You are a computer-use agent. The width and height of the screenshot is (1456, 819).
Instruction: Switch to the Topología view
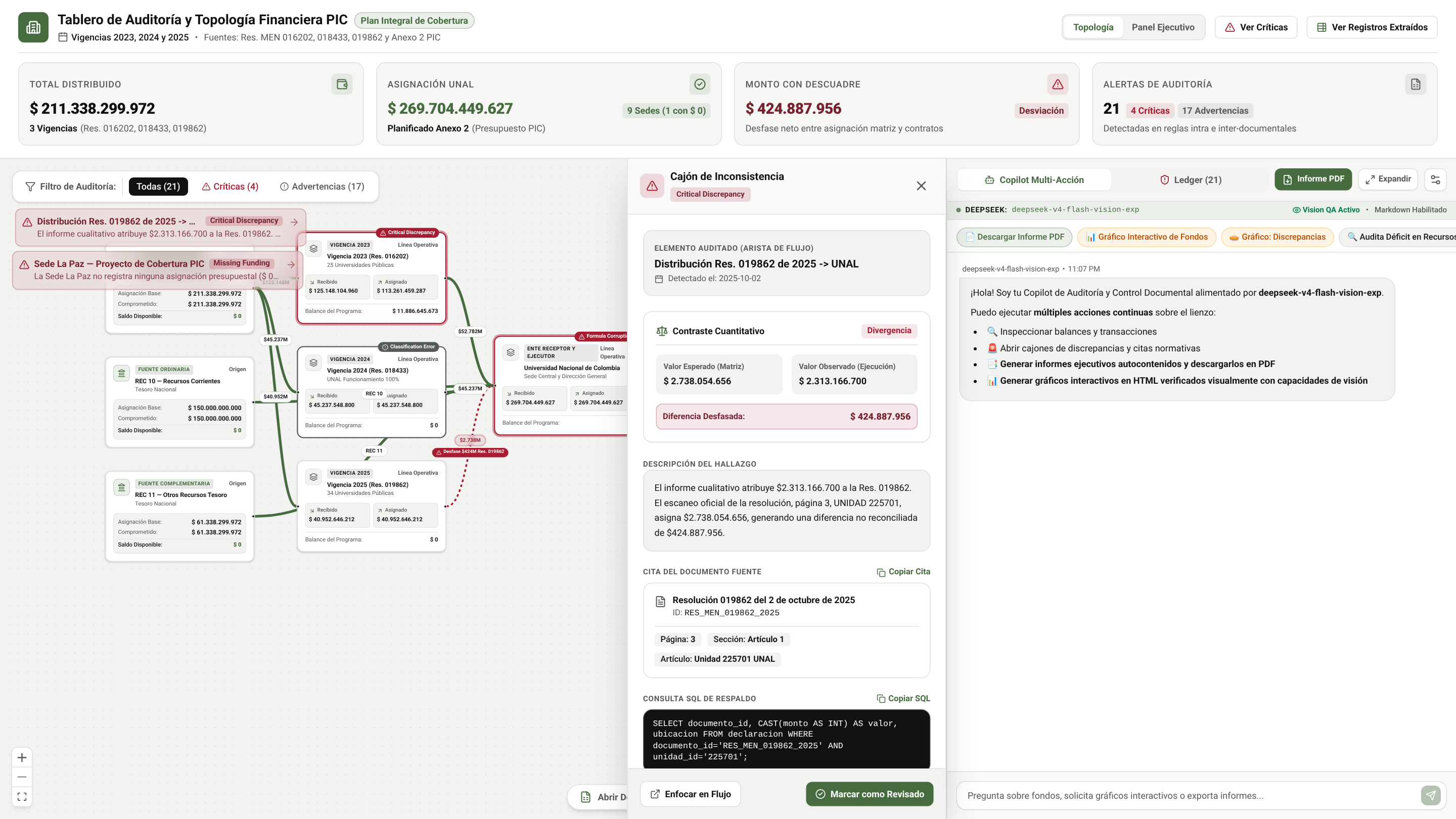point(1093,27)
